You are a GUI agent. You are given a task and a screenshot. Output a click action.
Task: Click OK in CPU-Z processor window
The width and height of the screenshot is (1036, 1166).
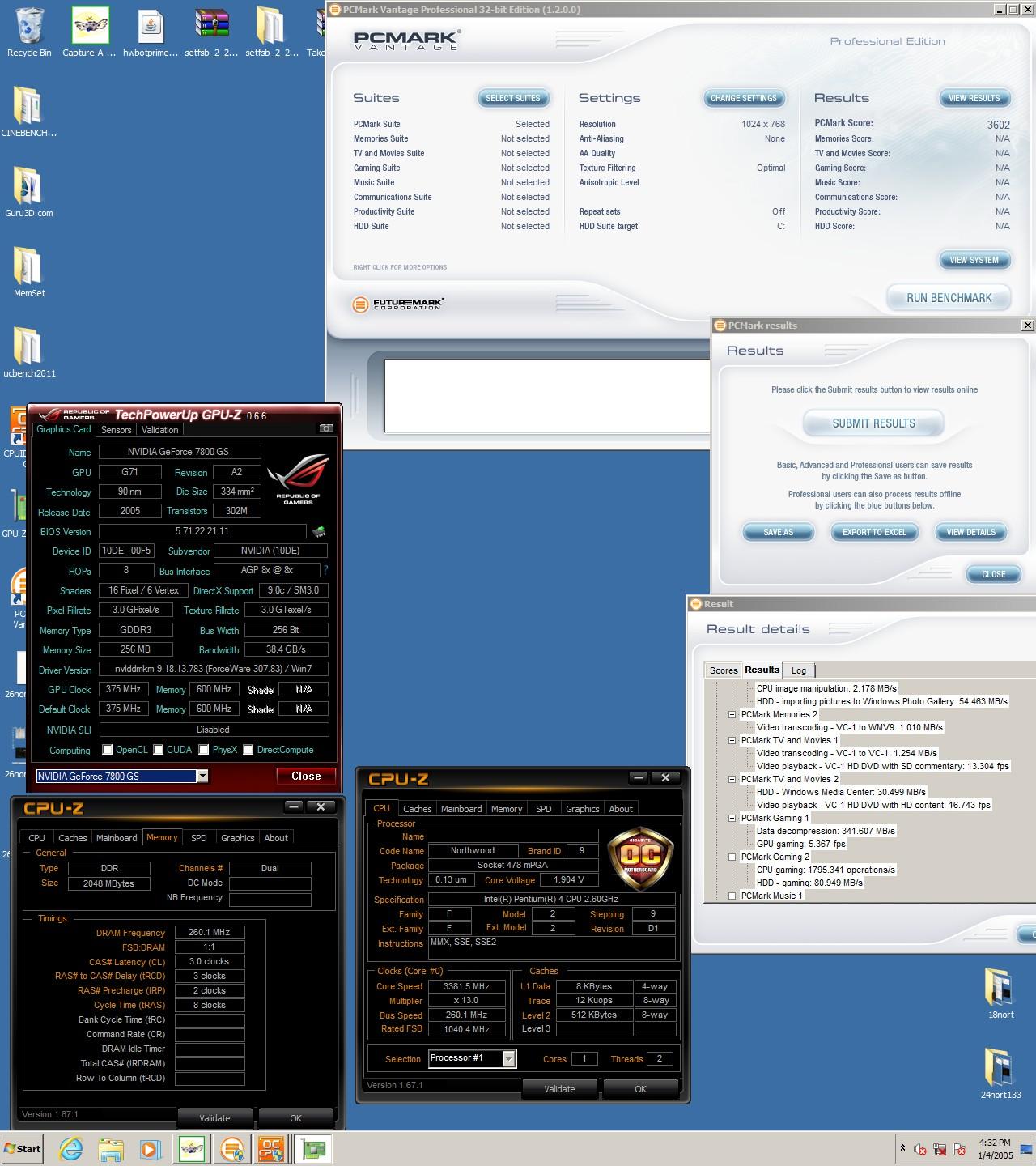pyautogui.click(x=641, y=1089)
